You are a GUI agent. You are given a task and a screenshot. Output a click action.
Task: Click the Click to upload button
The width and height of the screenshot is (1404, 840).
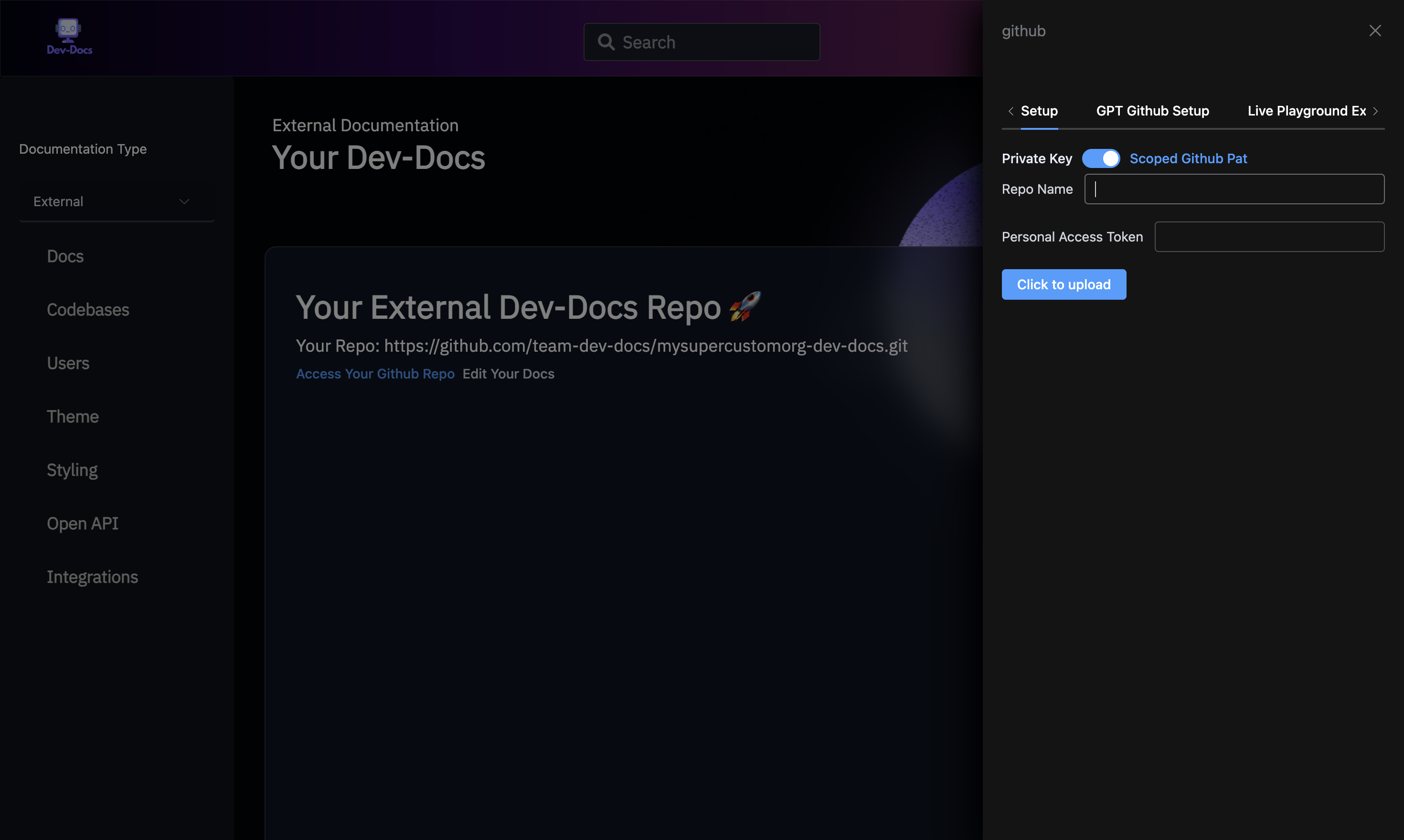point(1063,285)
